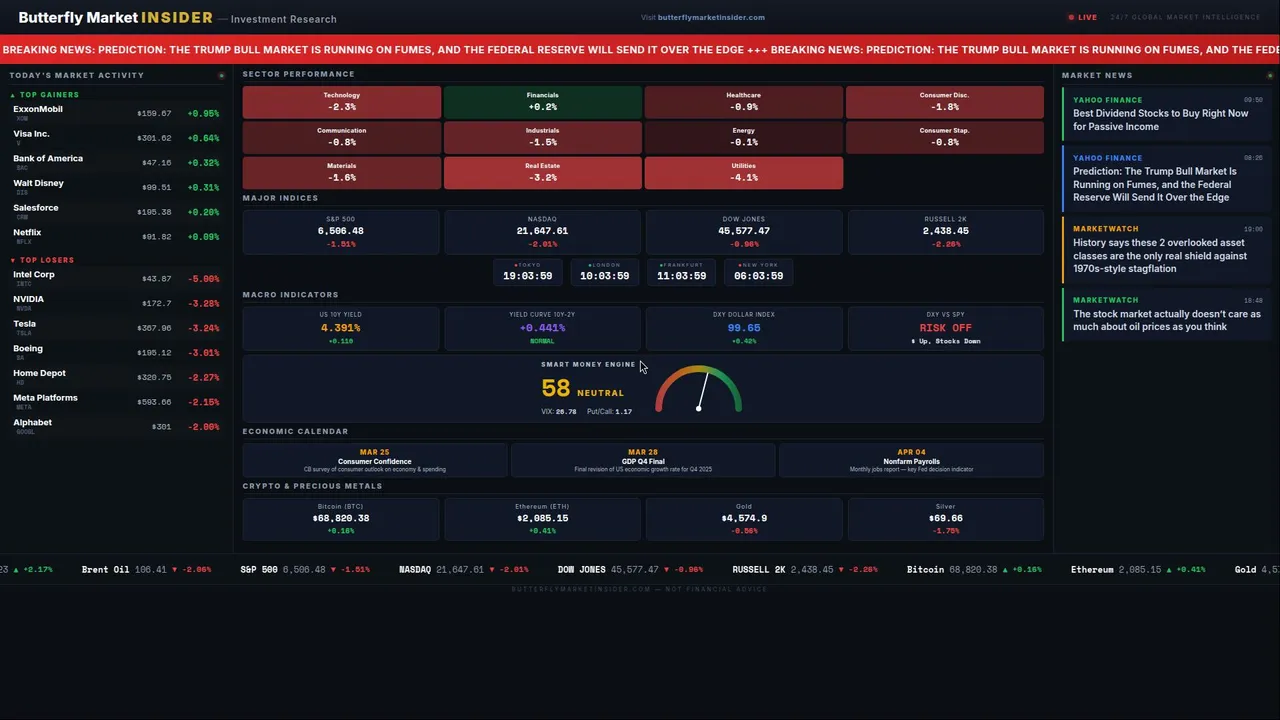Click the VIX 26.78 reading
The width and height of the screenshot is (1280, 720).
(559, 411)
